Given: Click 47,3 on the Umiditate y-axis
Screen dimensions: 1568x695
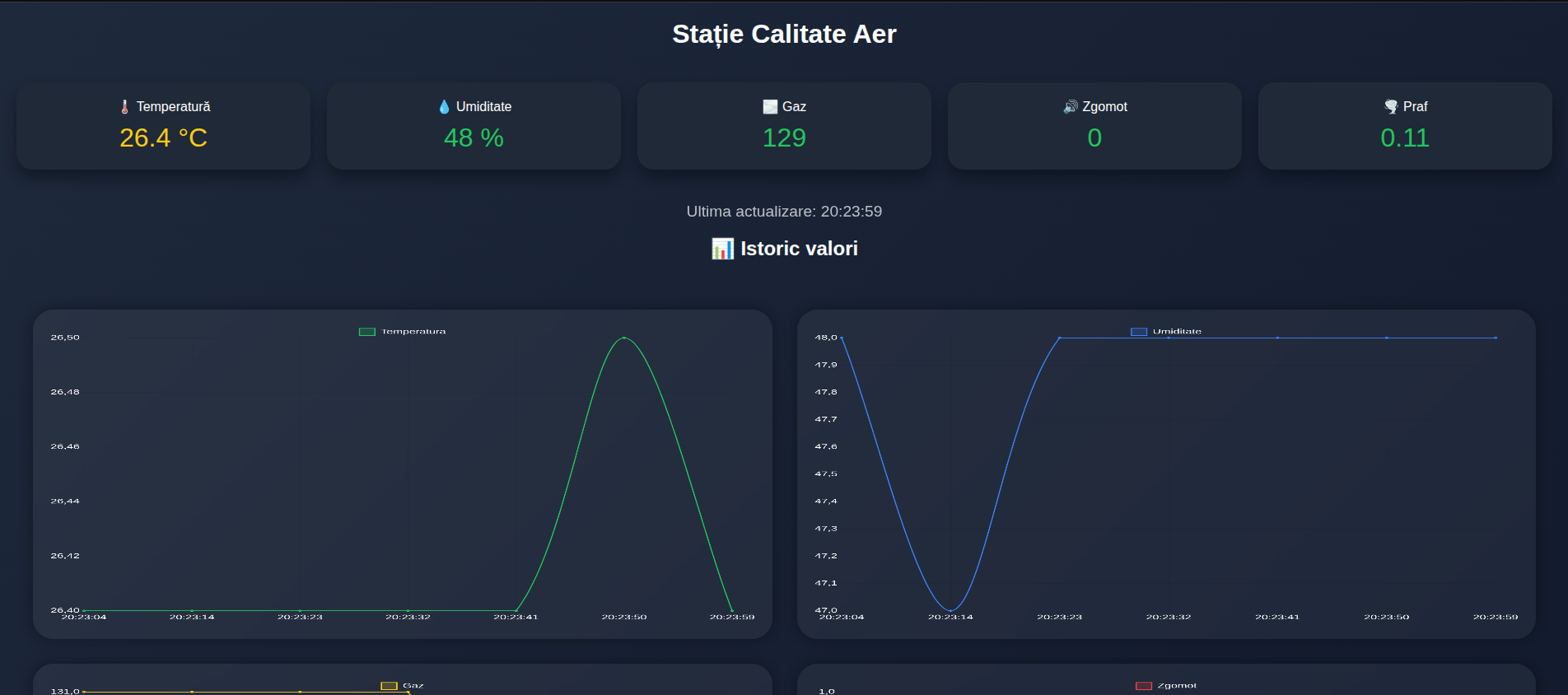Looking at the screenshot, I should [x=826, y=529].
